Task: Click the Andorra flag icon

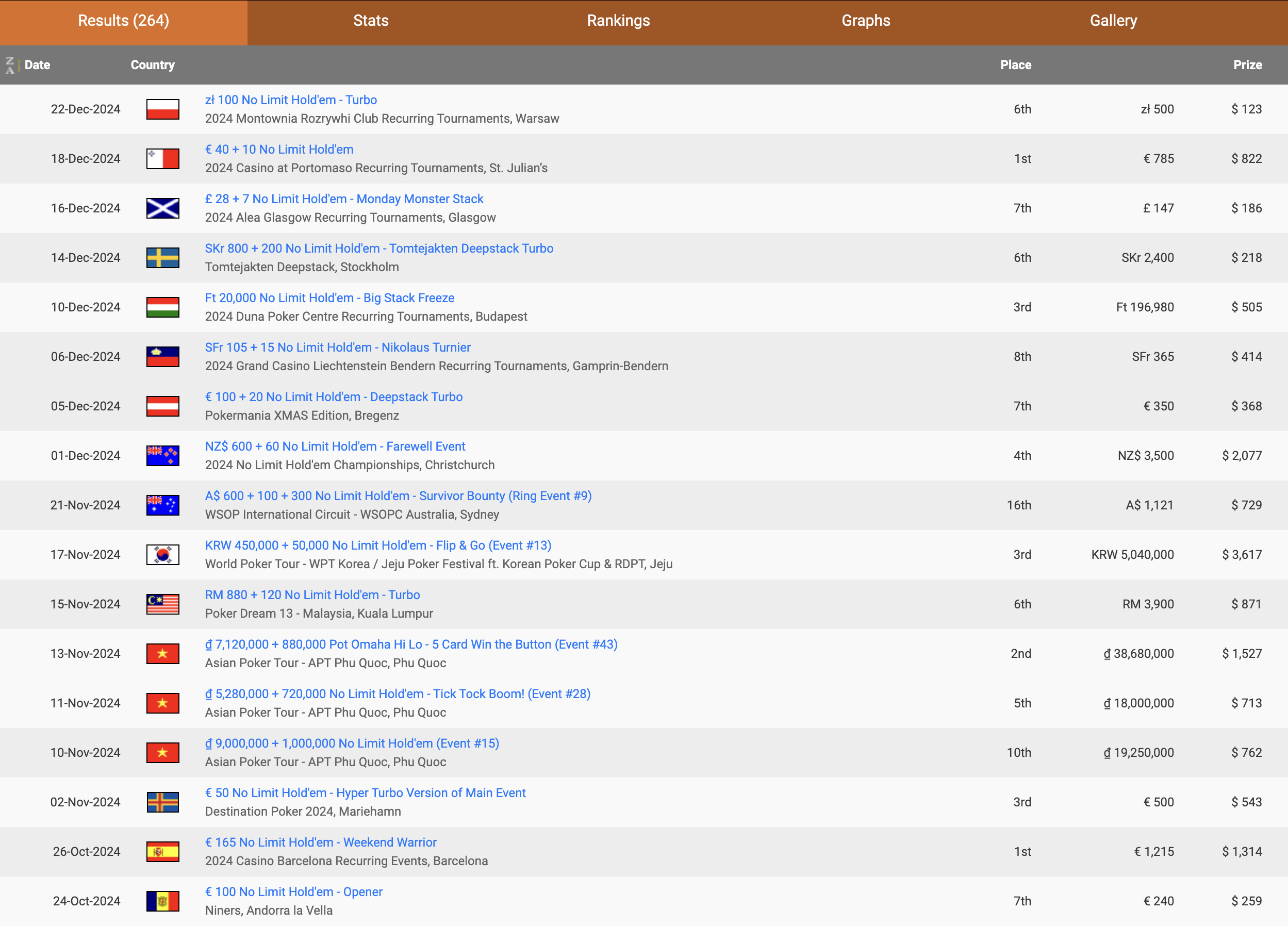Action: click(x=162, y=901)
